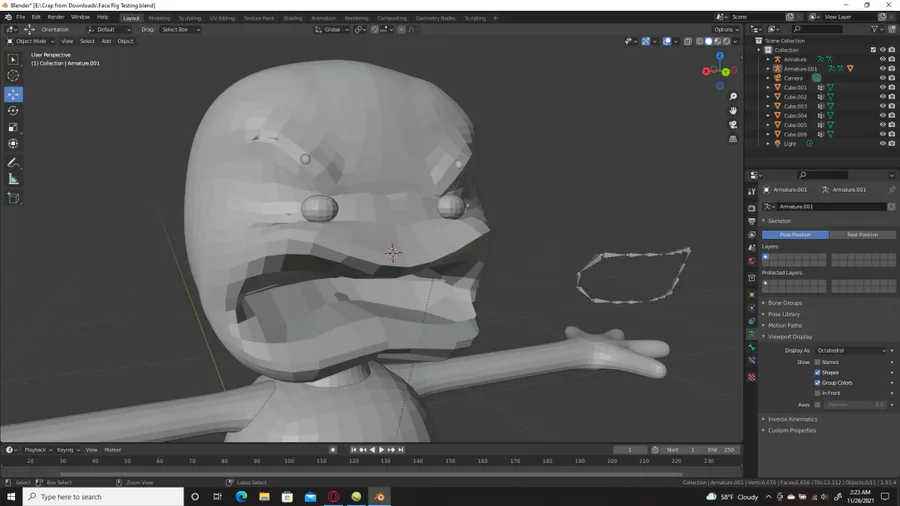Select the Scale tool

[13, 127]
